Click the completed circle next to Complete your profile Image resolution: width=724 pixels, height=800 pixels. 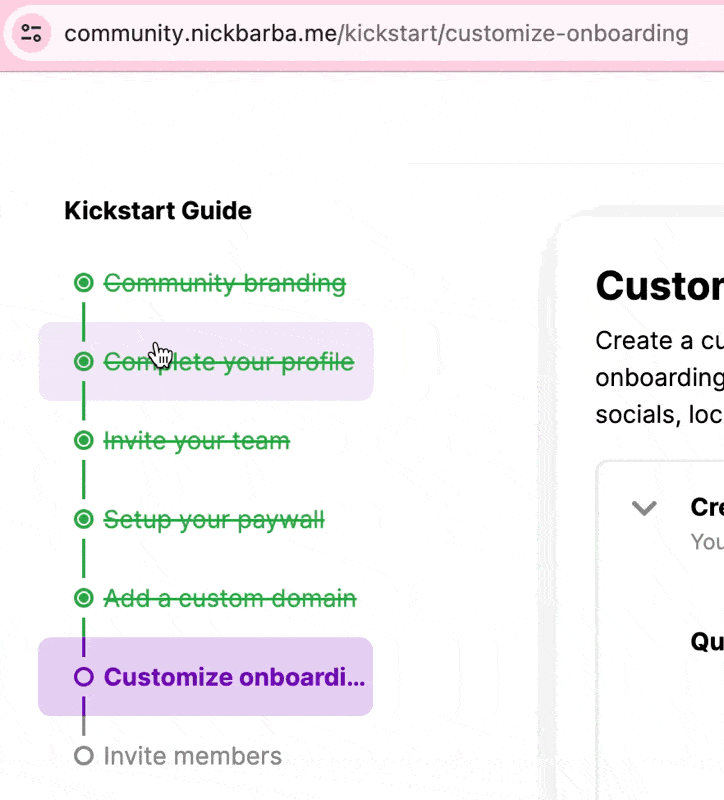84,362
